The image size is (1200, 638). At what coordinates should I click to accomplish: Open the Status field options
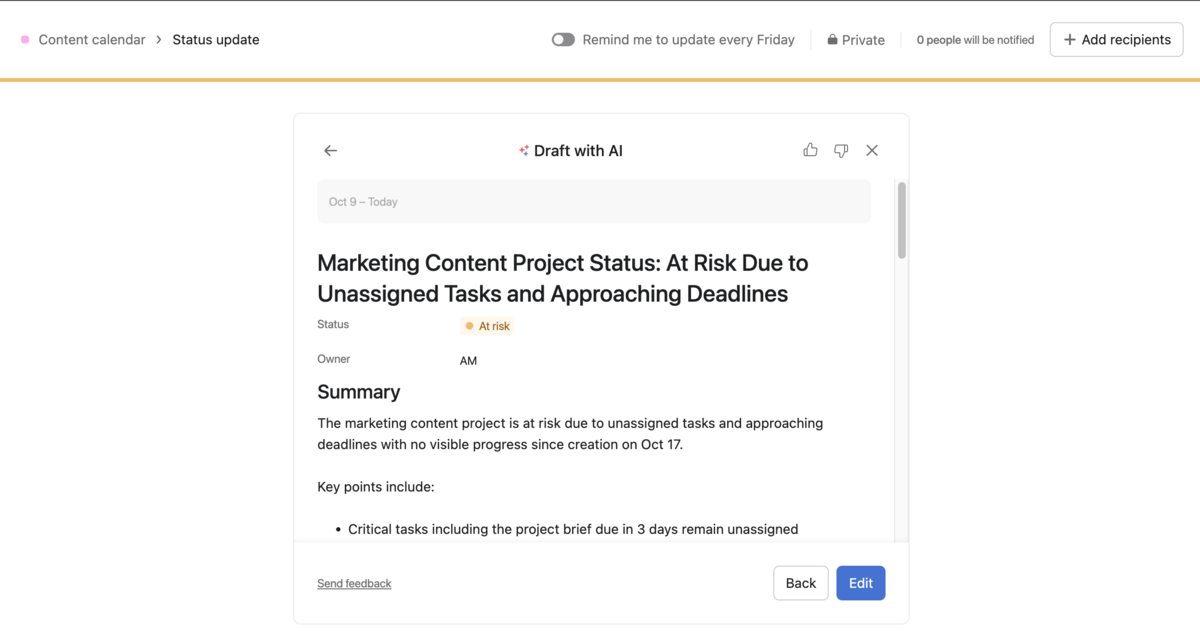[333, 324]
